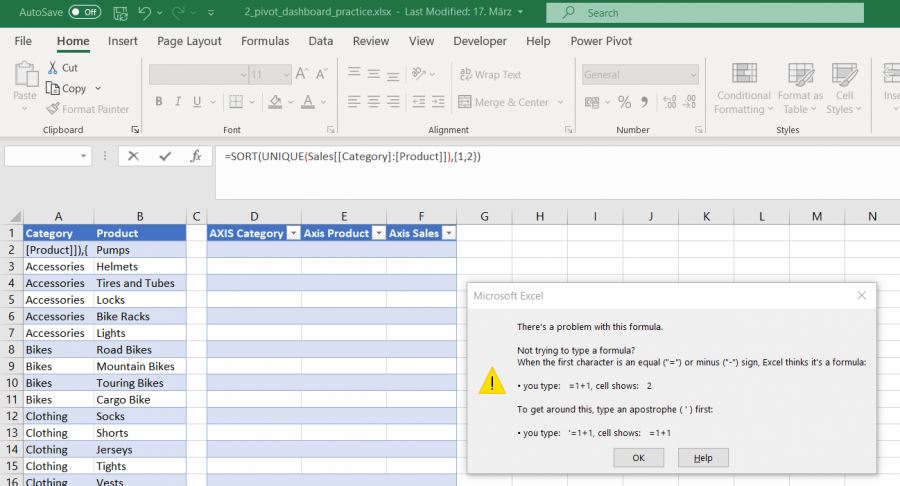Click the Decrease Indent icon
Viewport: 900px width, 486px height.
[x=419, y=102]
